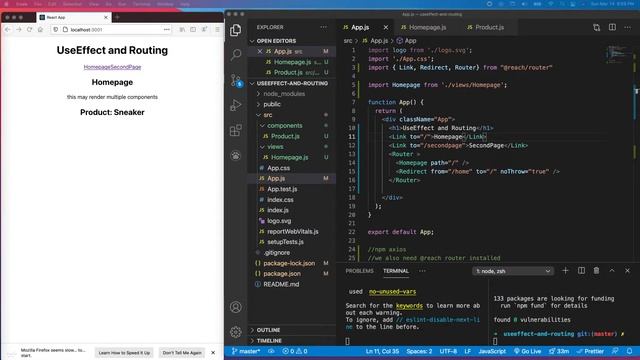
Task: Switch to the Problems panel tab
Action: (359, 271)
